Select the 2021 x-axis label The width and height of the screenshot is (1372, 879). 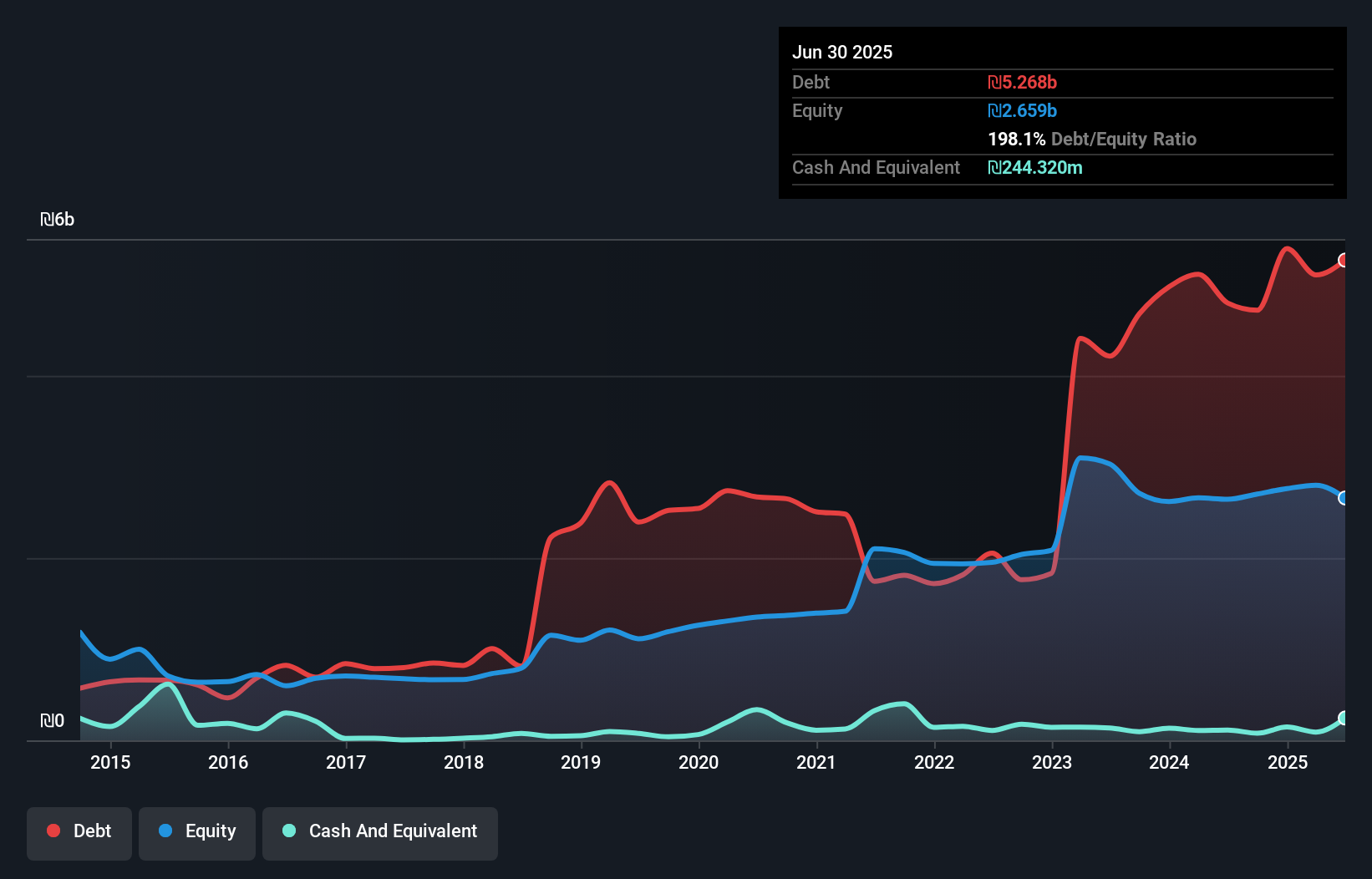816,762
